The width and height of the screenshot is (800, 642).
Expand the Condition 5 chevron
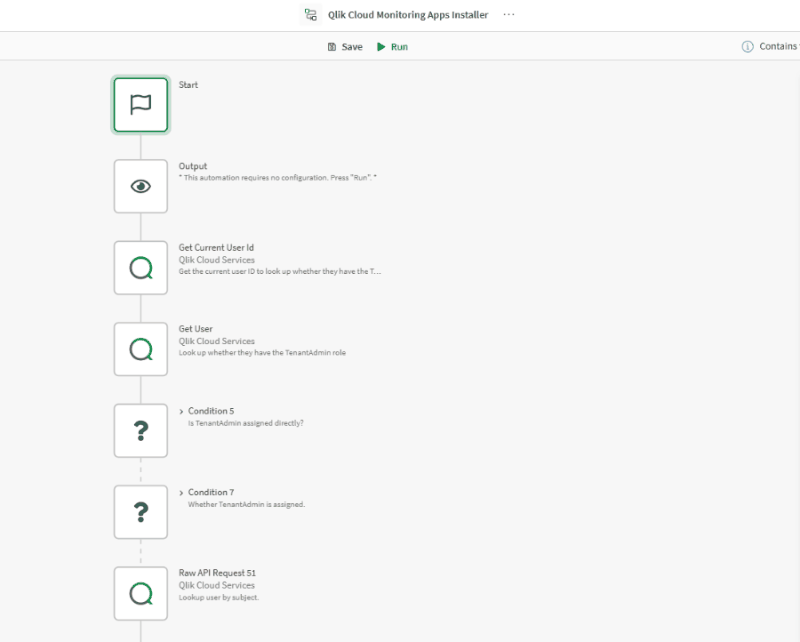[x=181, y=411]
